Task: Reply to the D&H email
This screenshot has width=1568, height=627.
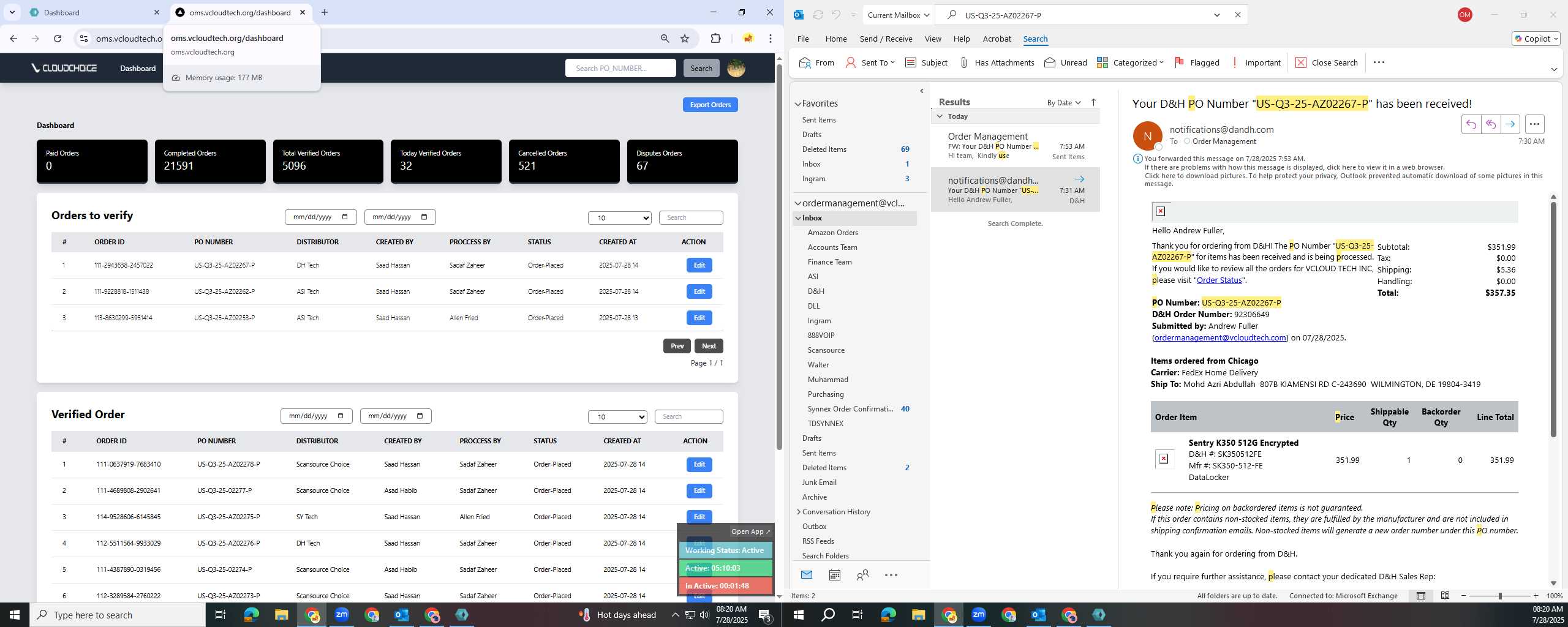Action: pos(1471,124)
